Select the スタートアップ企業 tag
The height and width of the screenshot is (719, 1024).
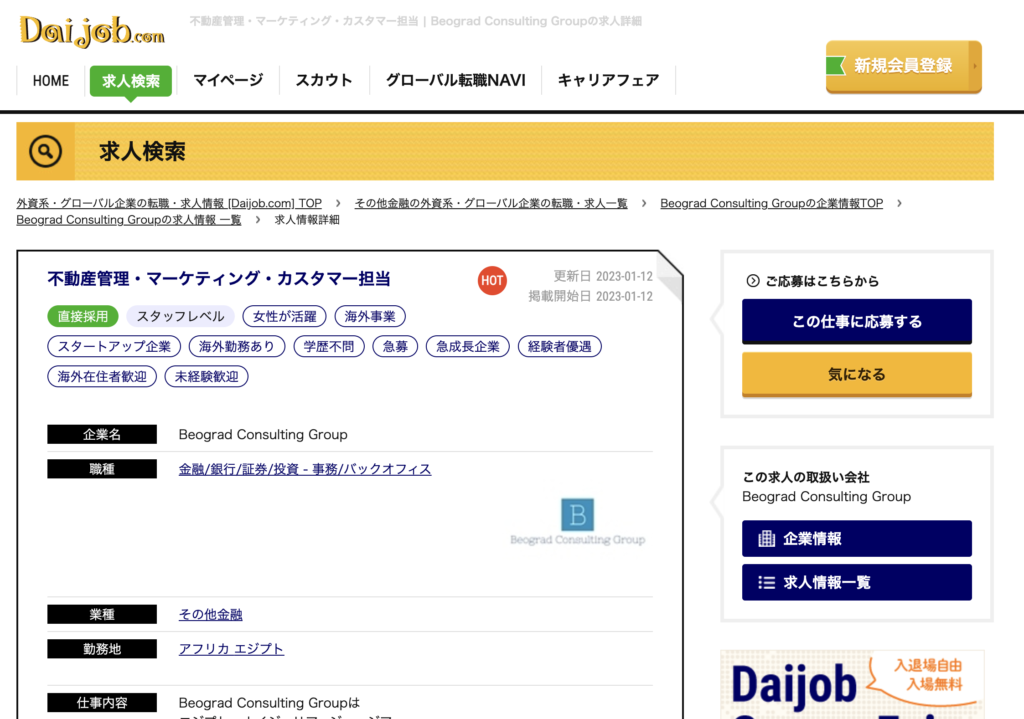[x=114, y=346]
